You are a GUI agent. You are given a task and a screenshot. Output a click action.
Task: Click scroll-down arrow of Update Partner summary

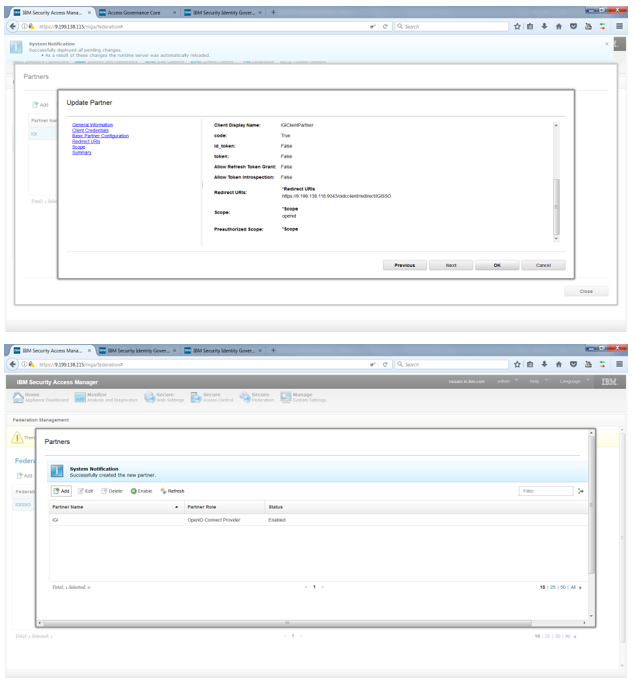556,239
